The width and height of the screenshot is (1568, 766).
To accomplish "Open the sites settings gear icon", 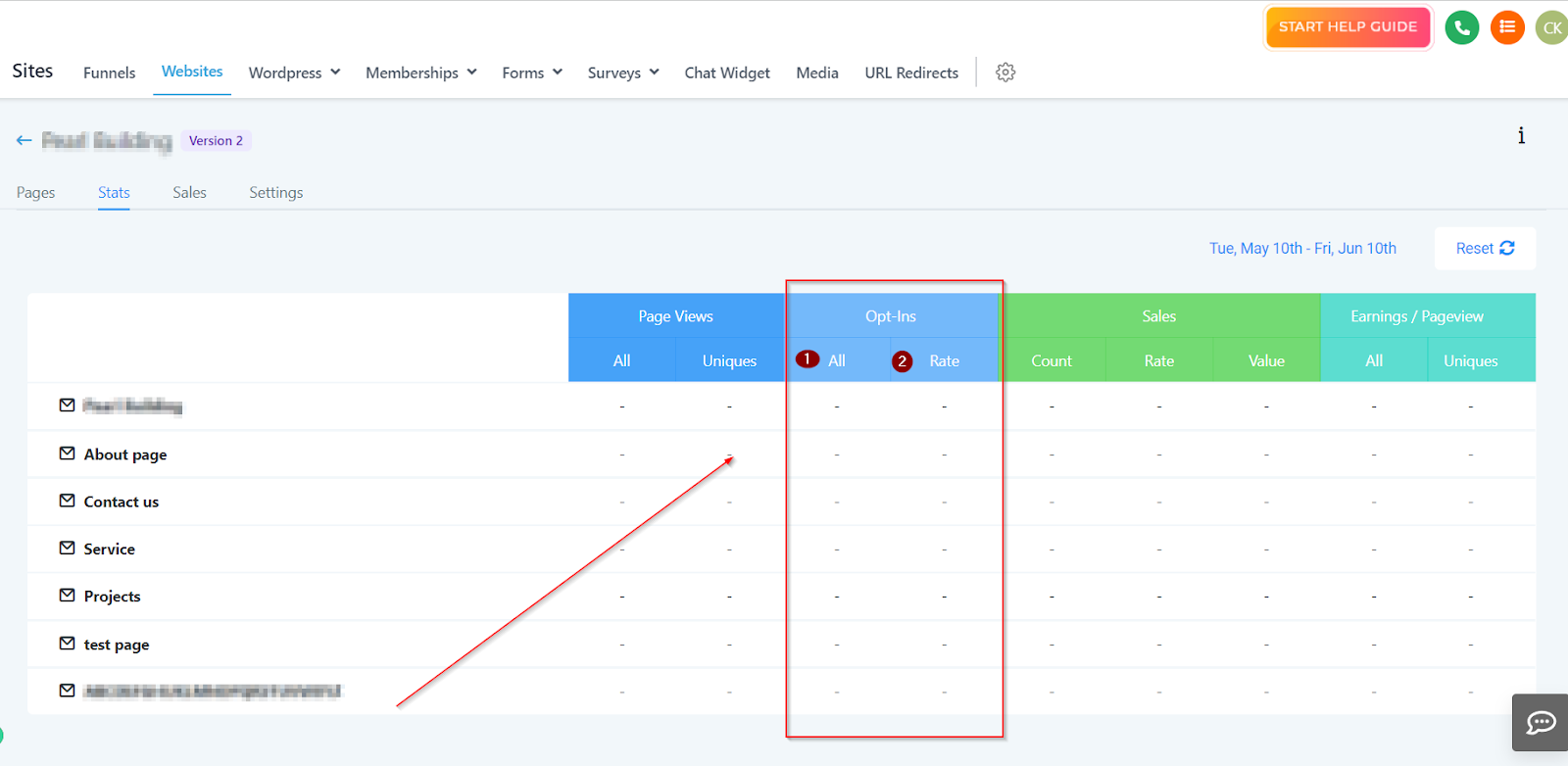I will click(x=1005, y=72).
